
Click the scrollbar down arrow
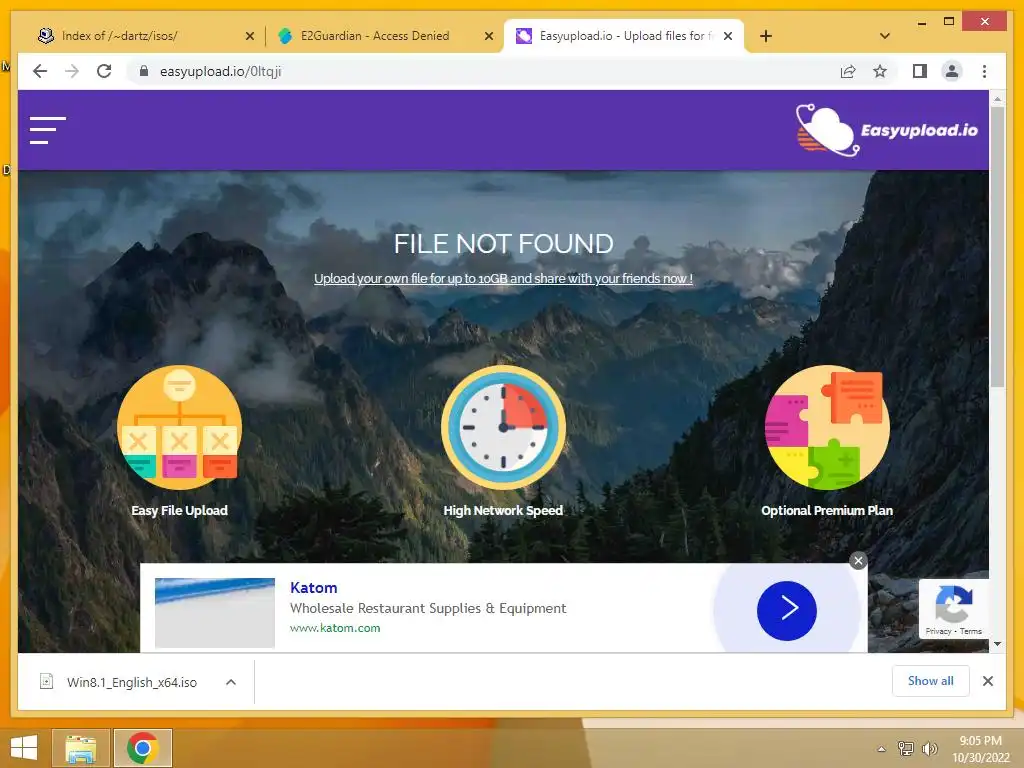pos(997,644)
